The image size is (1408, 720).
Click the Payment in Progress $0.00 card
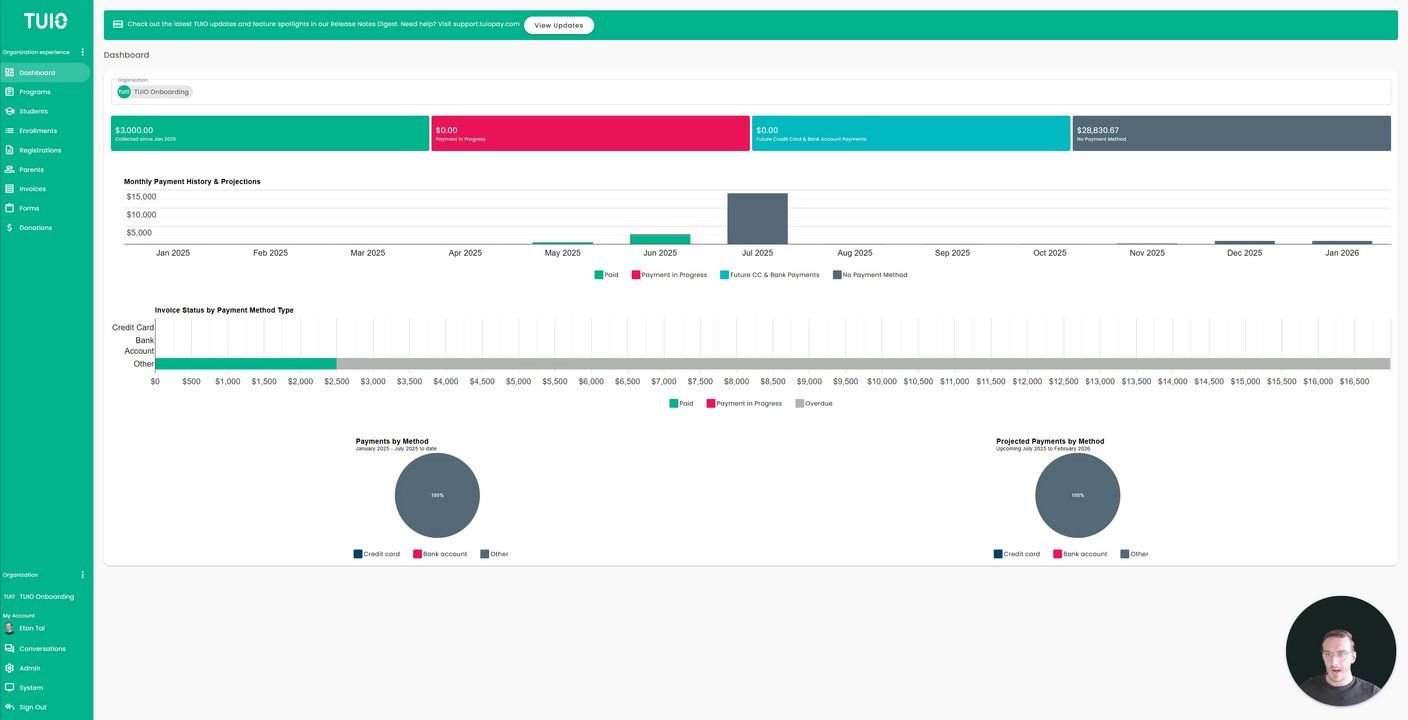[590, 133]
